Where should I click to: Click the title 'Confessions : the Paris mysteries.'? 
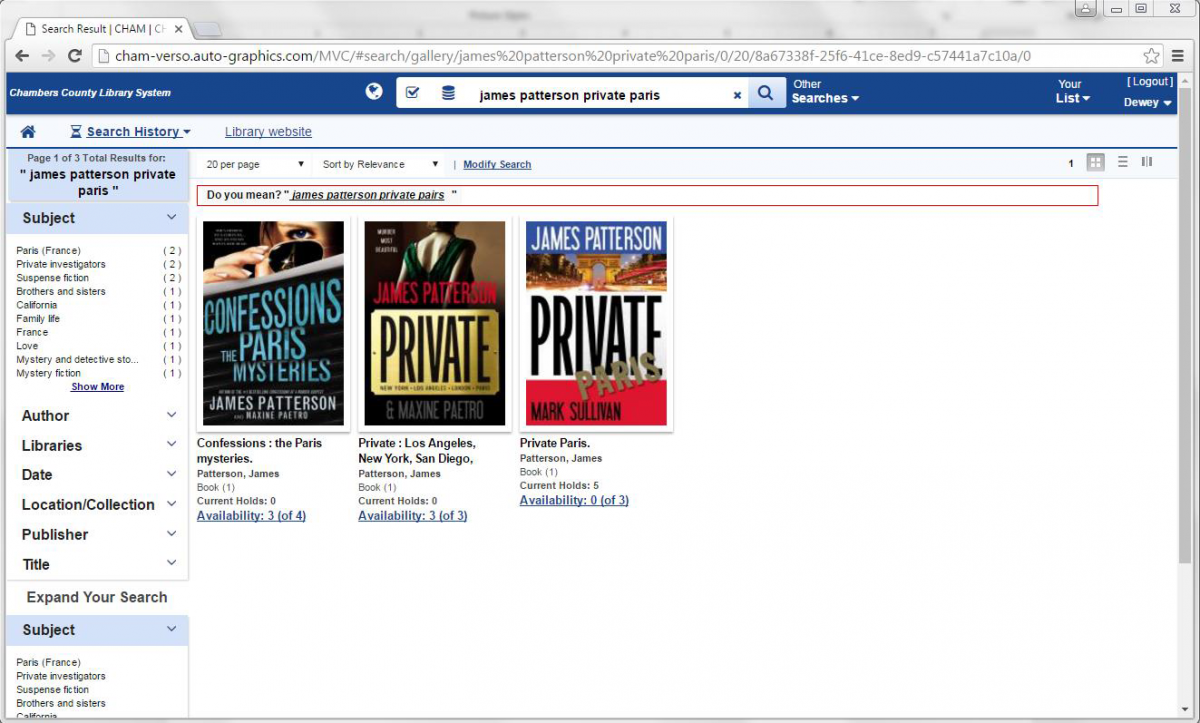click(x=260, y=451)
